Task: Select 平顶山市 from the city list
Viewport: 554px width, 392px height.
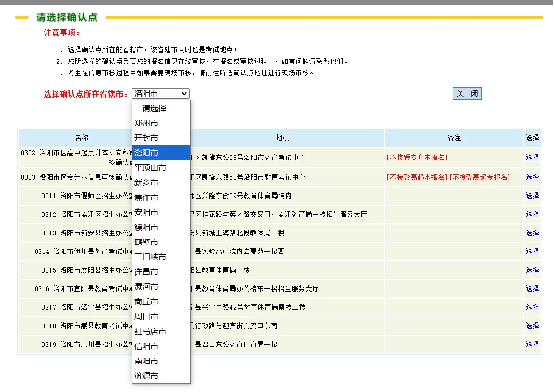Action: coord(161,168)
